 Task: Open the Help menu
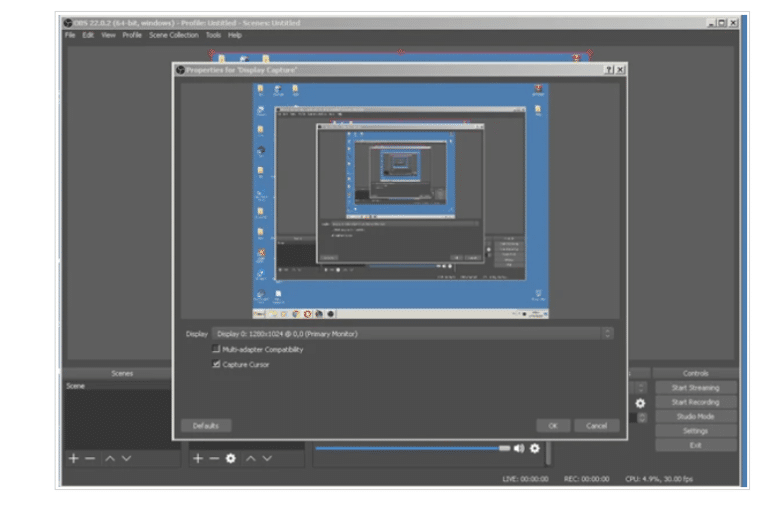click(x=235, y=35)
